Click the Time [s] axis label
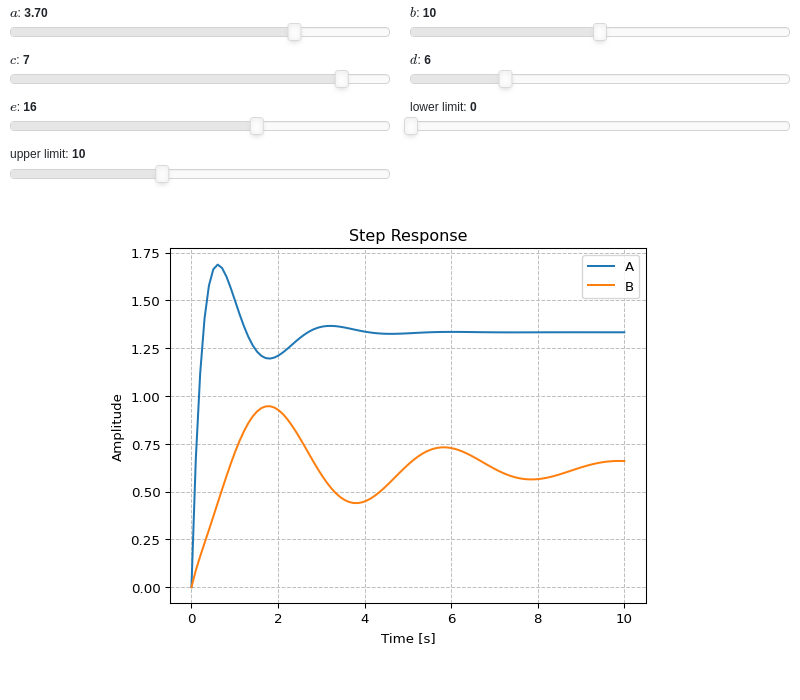The width and height of the screenshot is (800, 700). 408,638
